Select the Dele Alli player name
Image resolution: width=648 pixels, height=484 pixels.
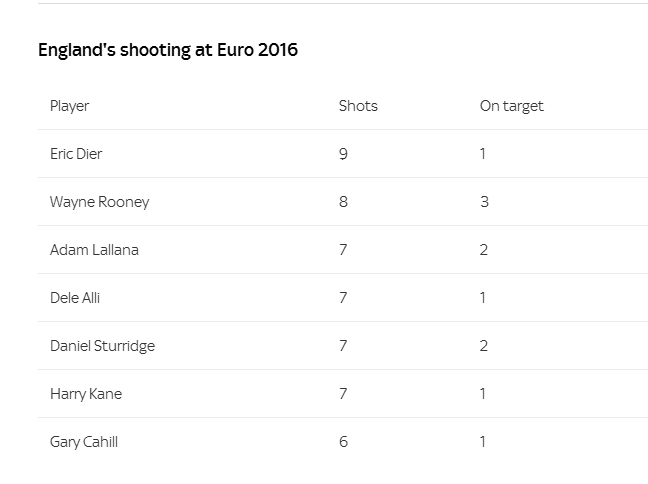(x=75, y=298)
